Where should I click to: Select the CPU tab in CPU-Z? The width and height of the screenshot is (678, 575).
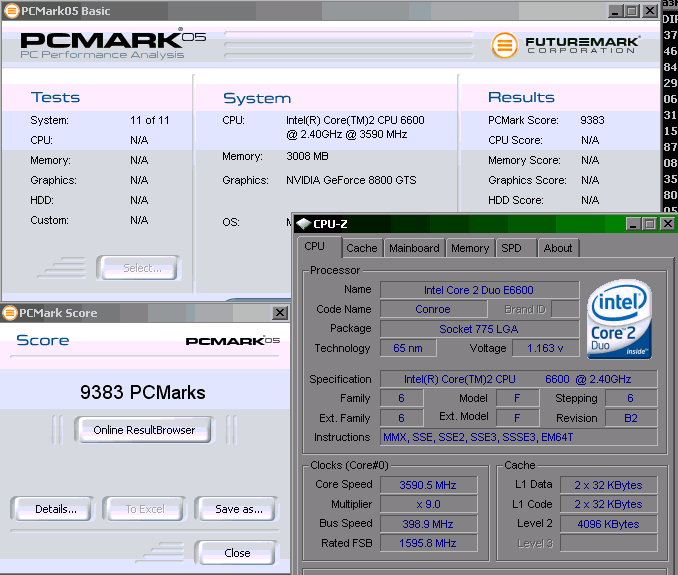tap(319, 247)
